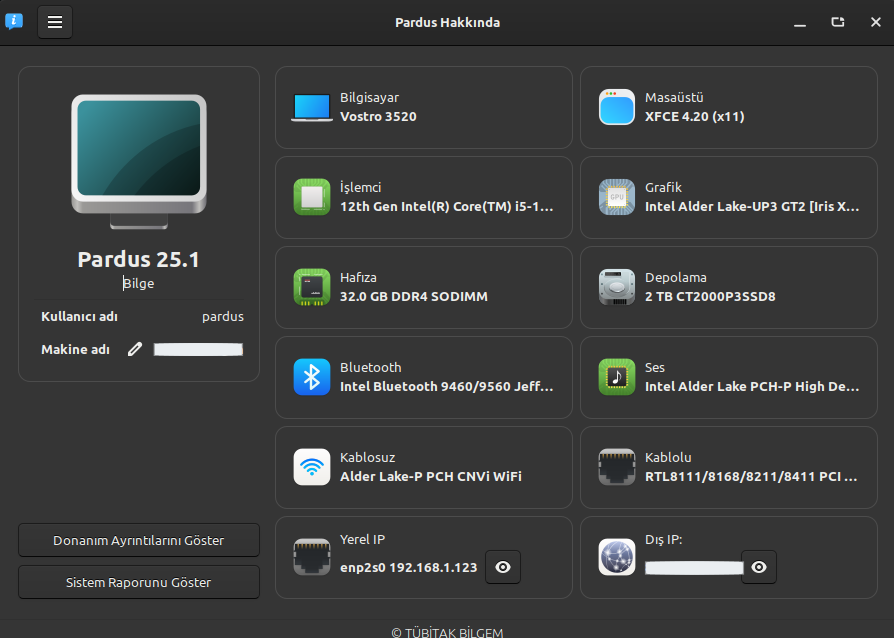Click the İşlemci processor chip icon
Image resolution: width=894 pixels, height=638 pixels.
(312, 197)
